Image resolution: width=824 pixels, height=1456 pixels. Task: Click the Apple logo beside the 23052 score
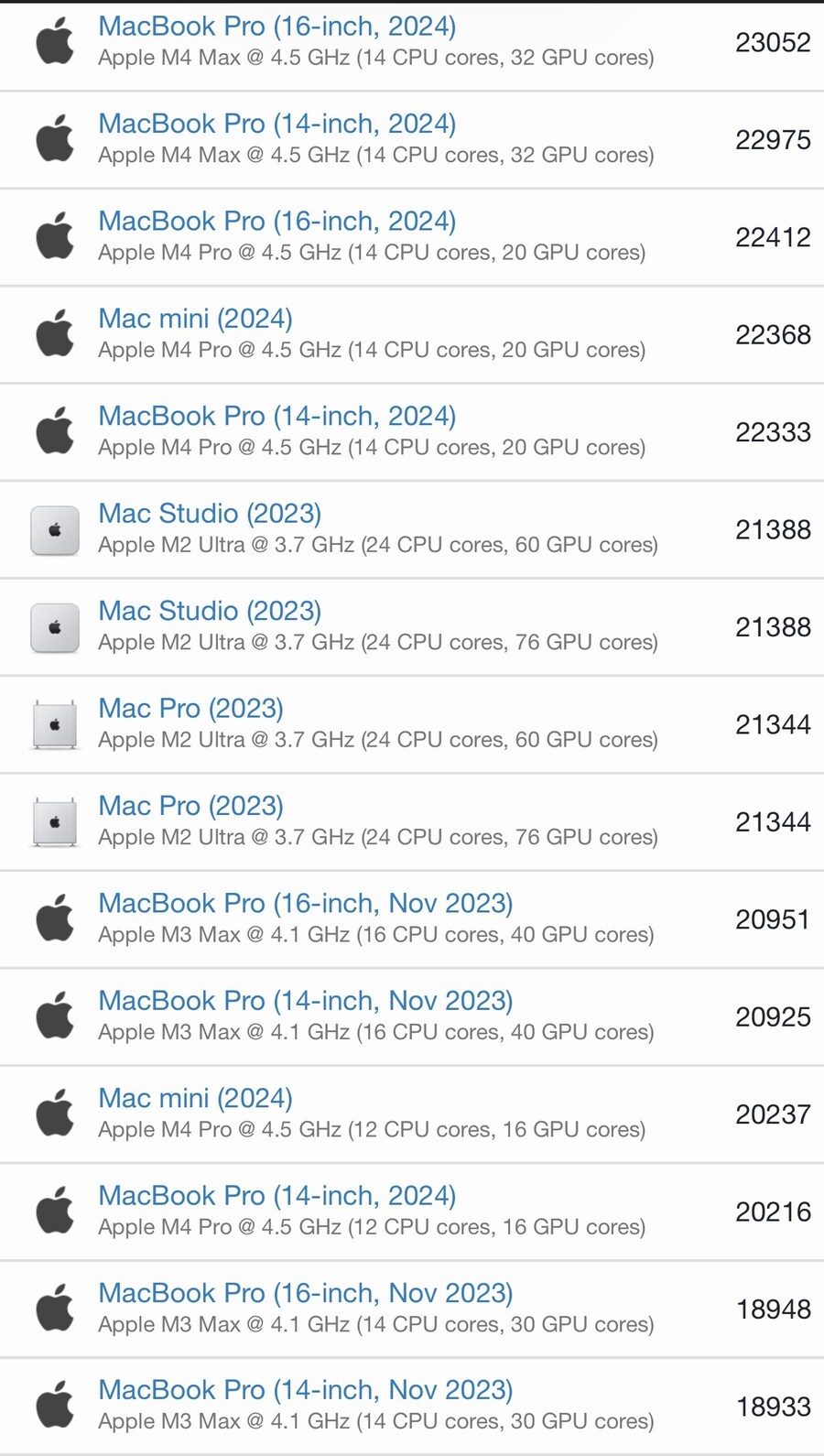tap(55, 42)
